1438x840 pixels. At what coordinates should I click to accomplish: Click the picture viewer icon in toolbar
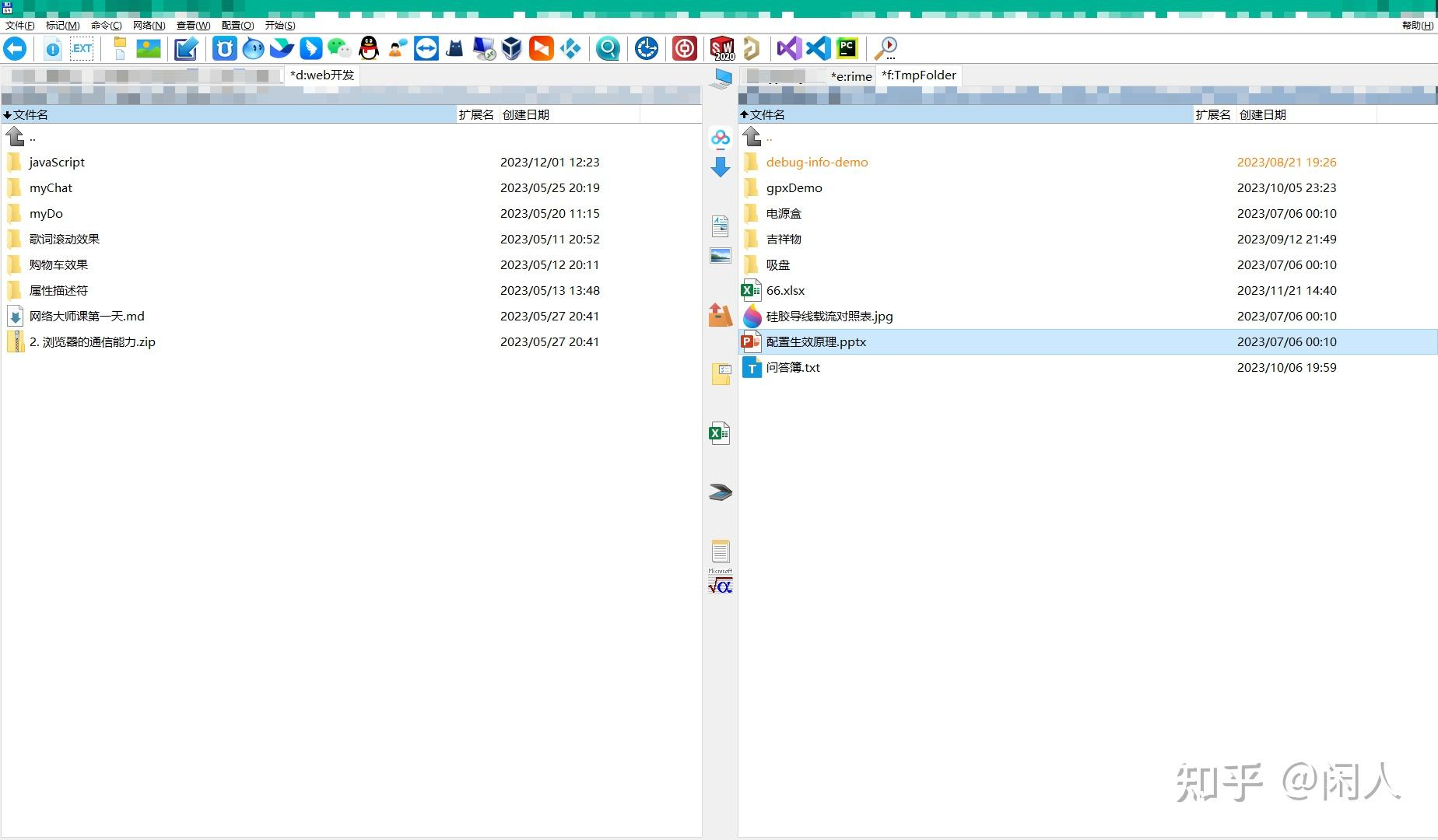(x=149, y=49)
